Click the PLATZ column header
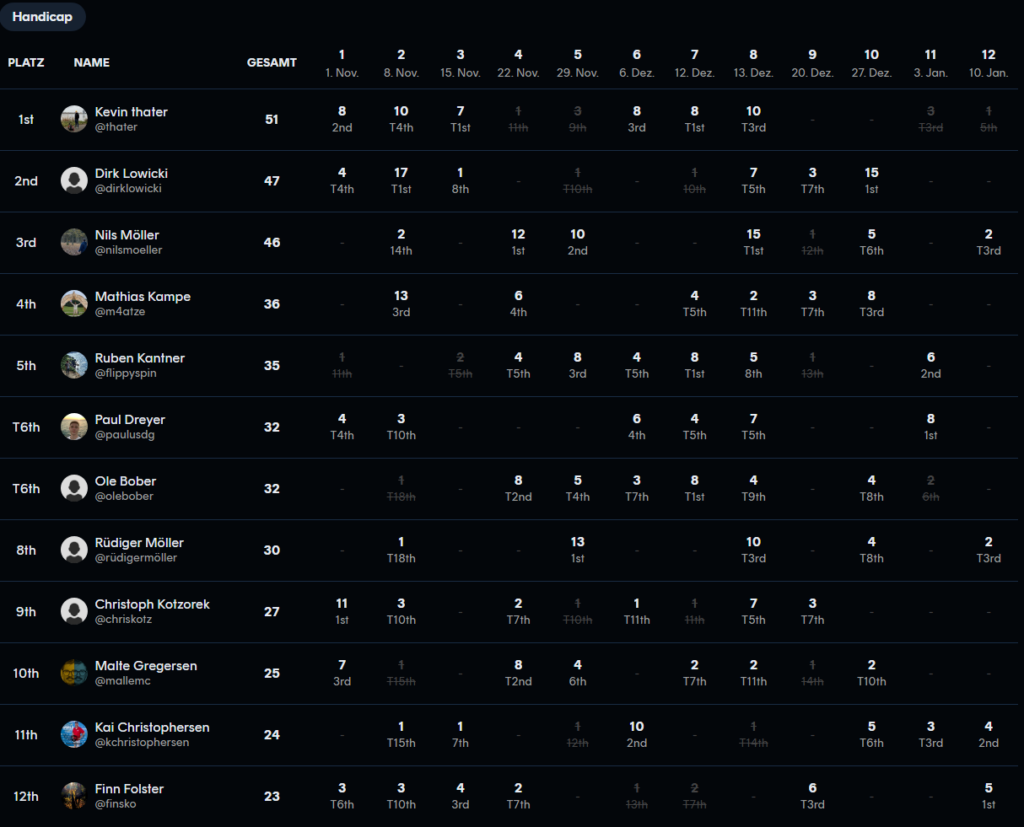 [26, 63]
